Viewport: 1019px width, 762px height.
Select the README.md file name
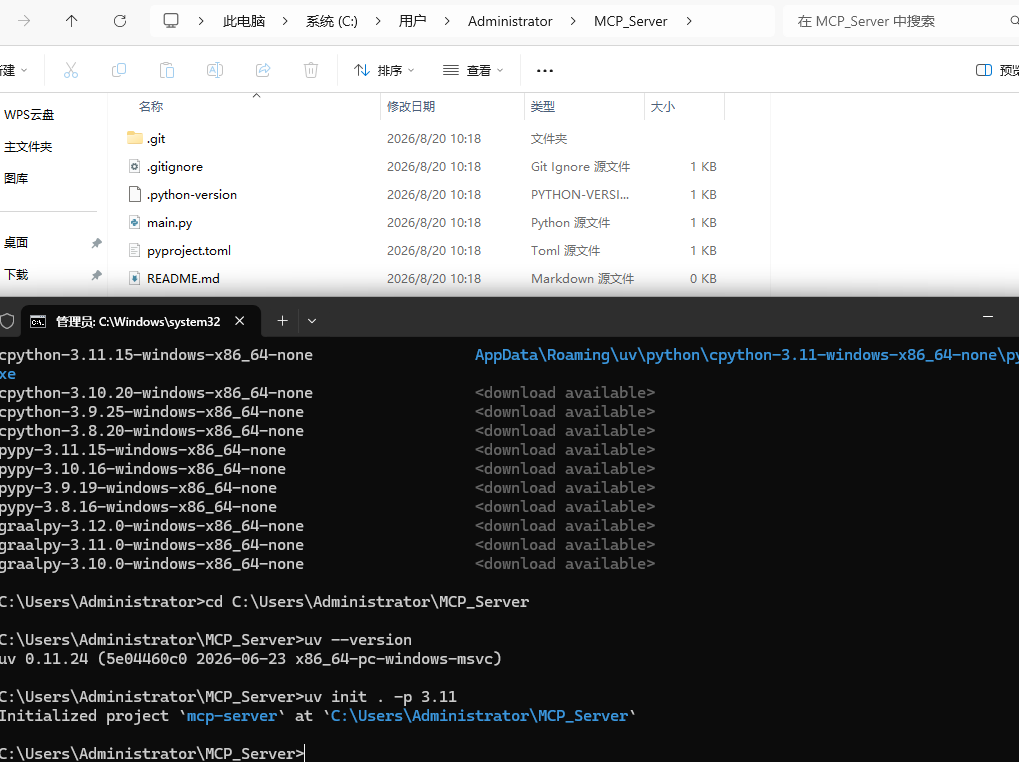(x=183, y=278)
